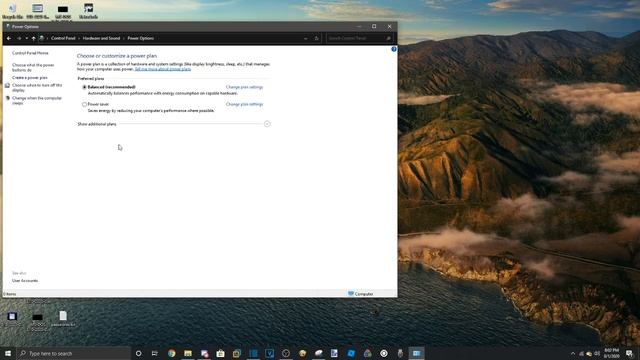
Task: Open the clock and date flyout
Action: point(611,353)
